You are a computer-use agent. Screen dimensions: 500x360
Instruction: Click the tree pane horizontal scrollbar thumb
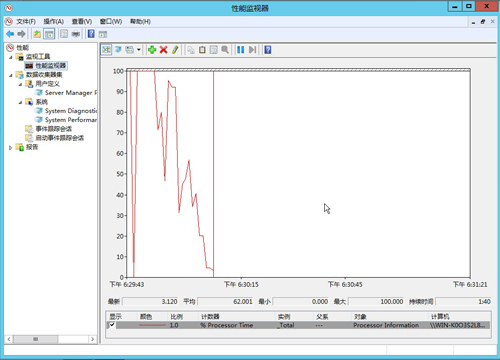(36, 339)
